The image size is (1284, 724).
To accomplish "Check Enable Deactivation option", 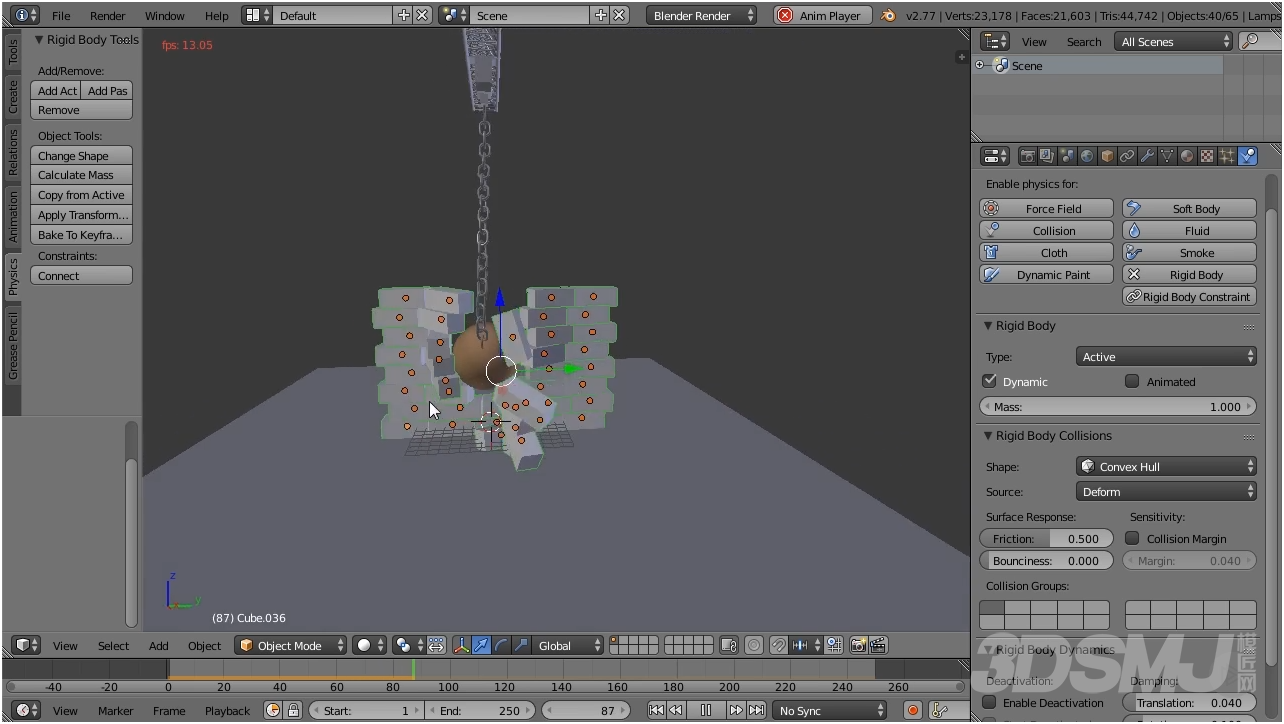I will point(990,702).
